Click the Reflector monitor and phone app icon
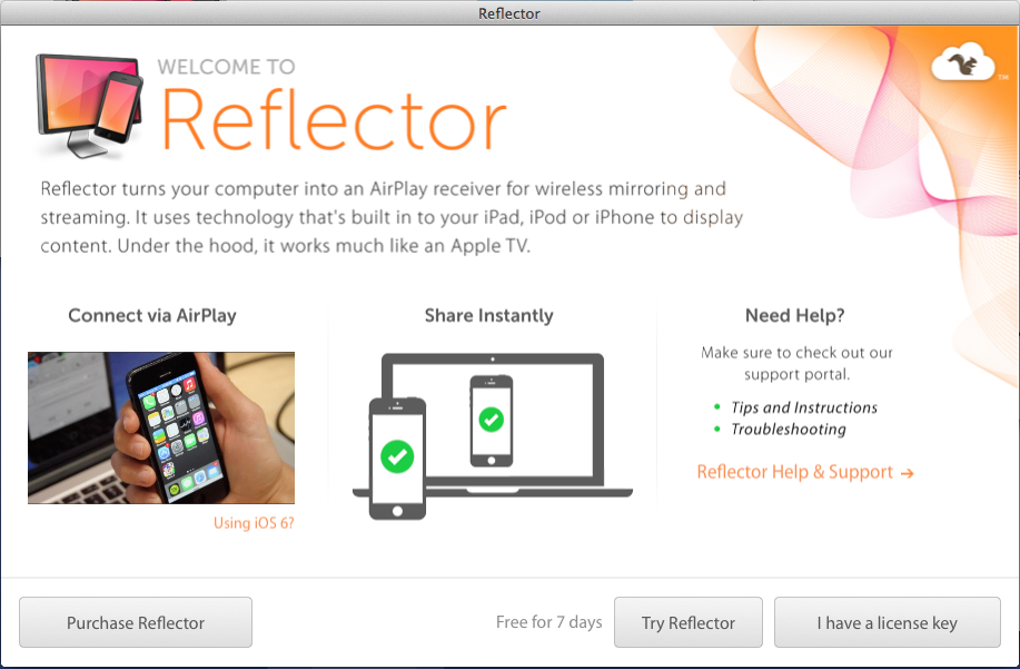This screenshot has height=669, width=1020. point(90,106)
